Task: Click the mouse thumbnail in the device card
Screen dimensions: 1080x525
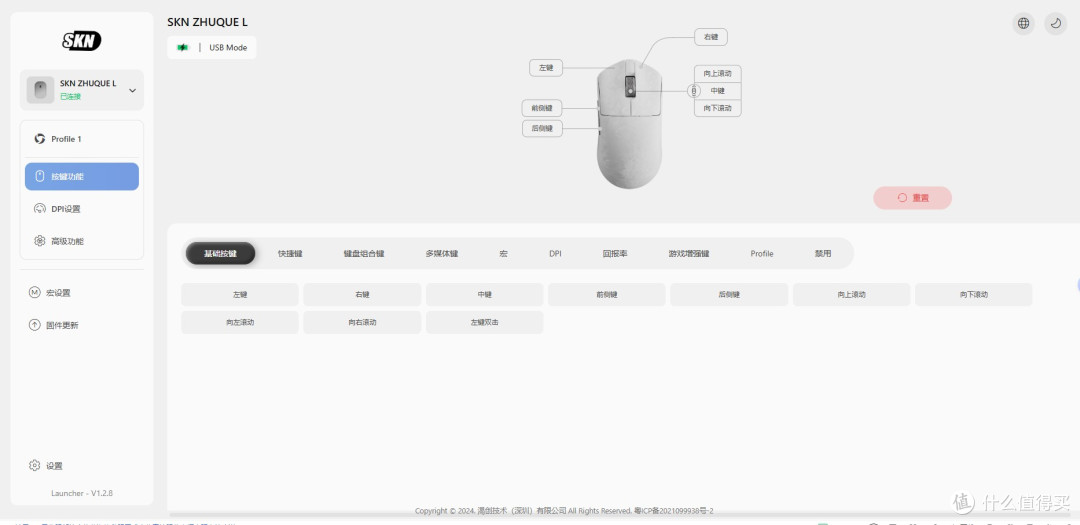Action: (40, 90)
